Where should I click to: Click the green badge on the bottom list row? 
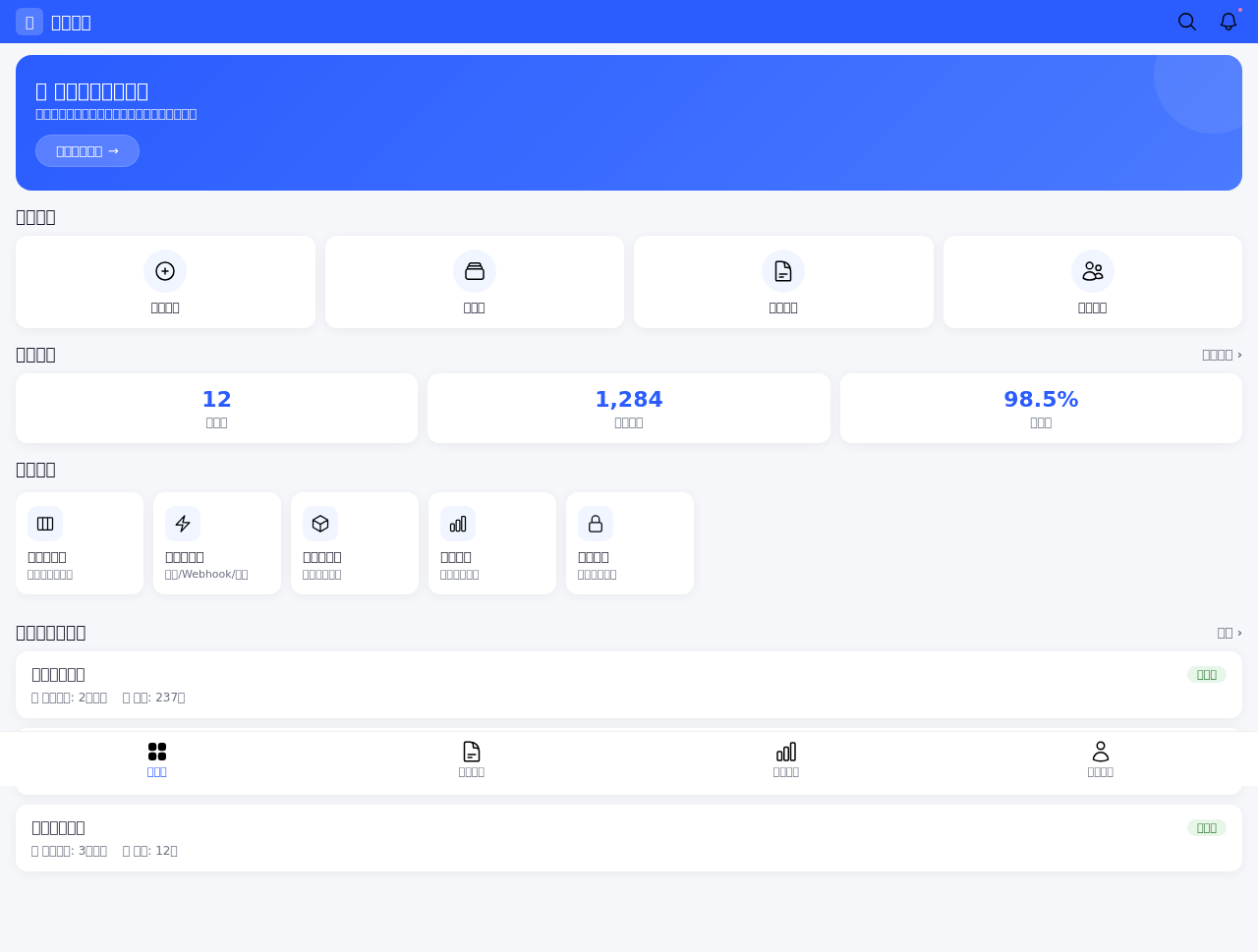pos(1207,828)
